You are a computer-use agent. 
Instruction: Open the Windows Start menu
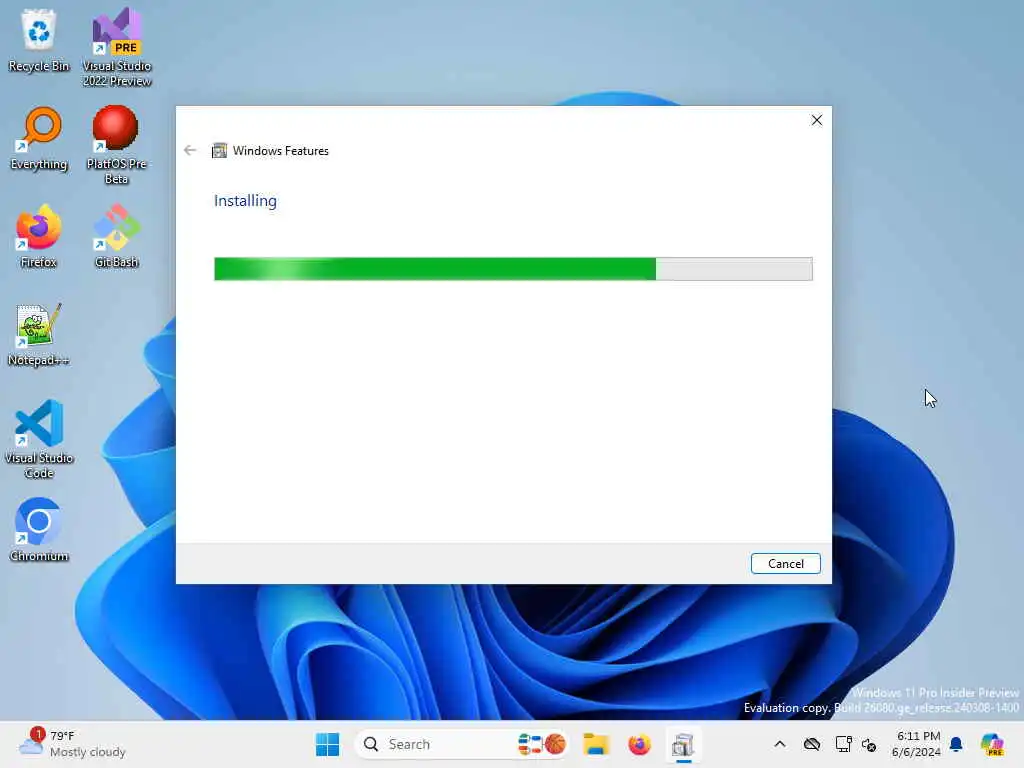(327, 744)
